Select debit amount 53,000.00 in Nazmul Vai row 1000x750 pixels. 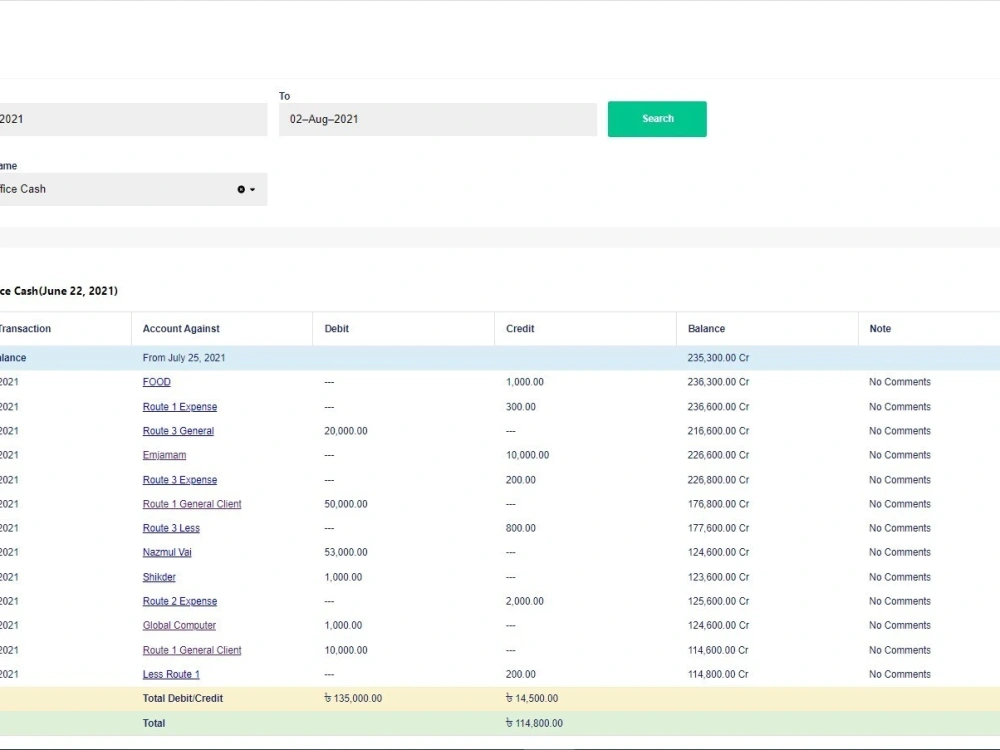pyautogui.click(x=346, y=552)
